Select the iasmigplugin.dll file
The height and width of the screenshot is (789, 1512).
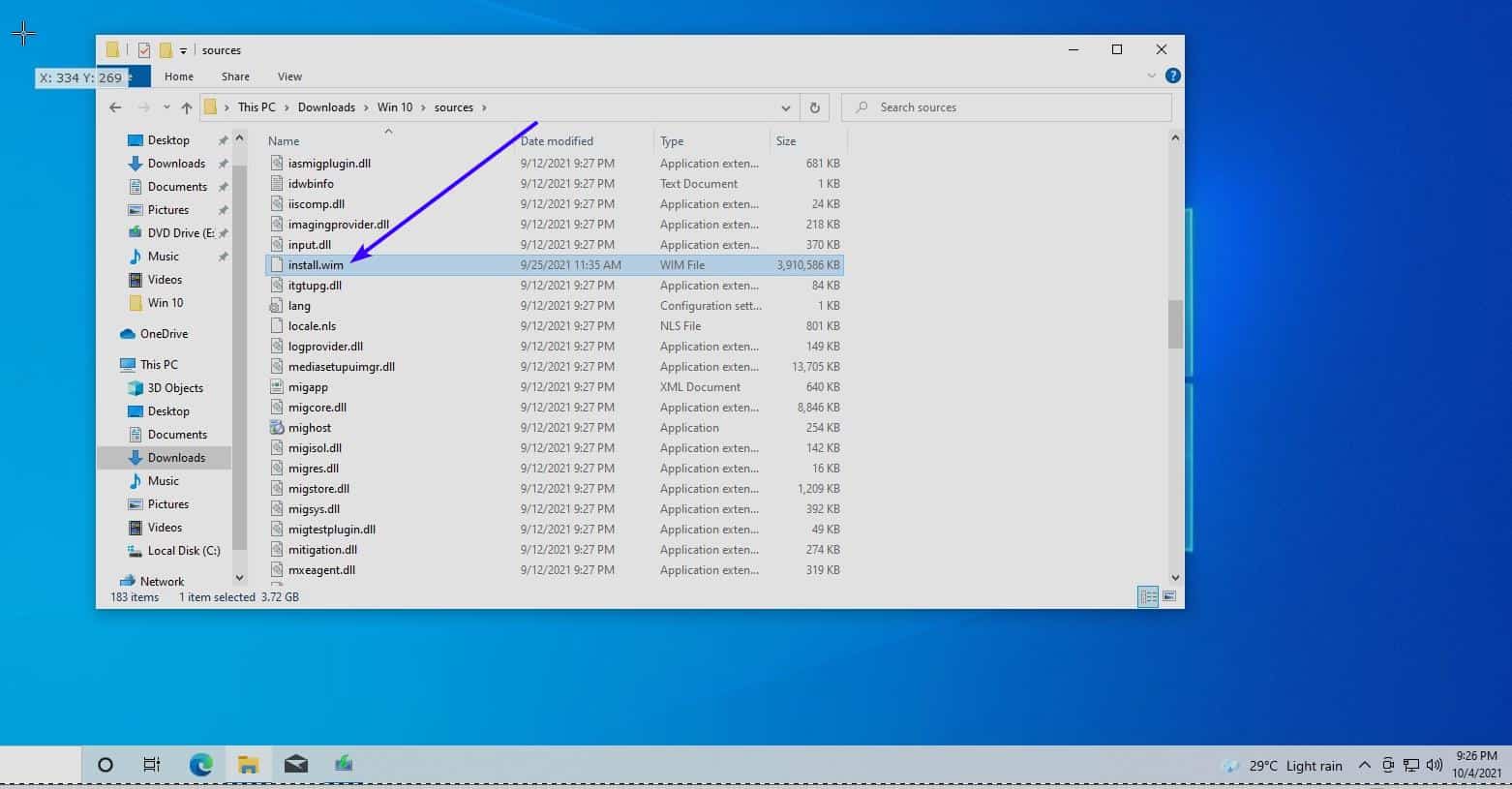555,164
